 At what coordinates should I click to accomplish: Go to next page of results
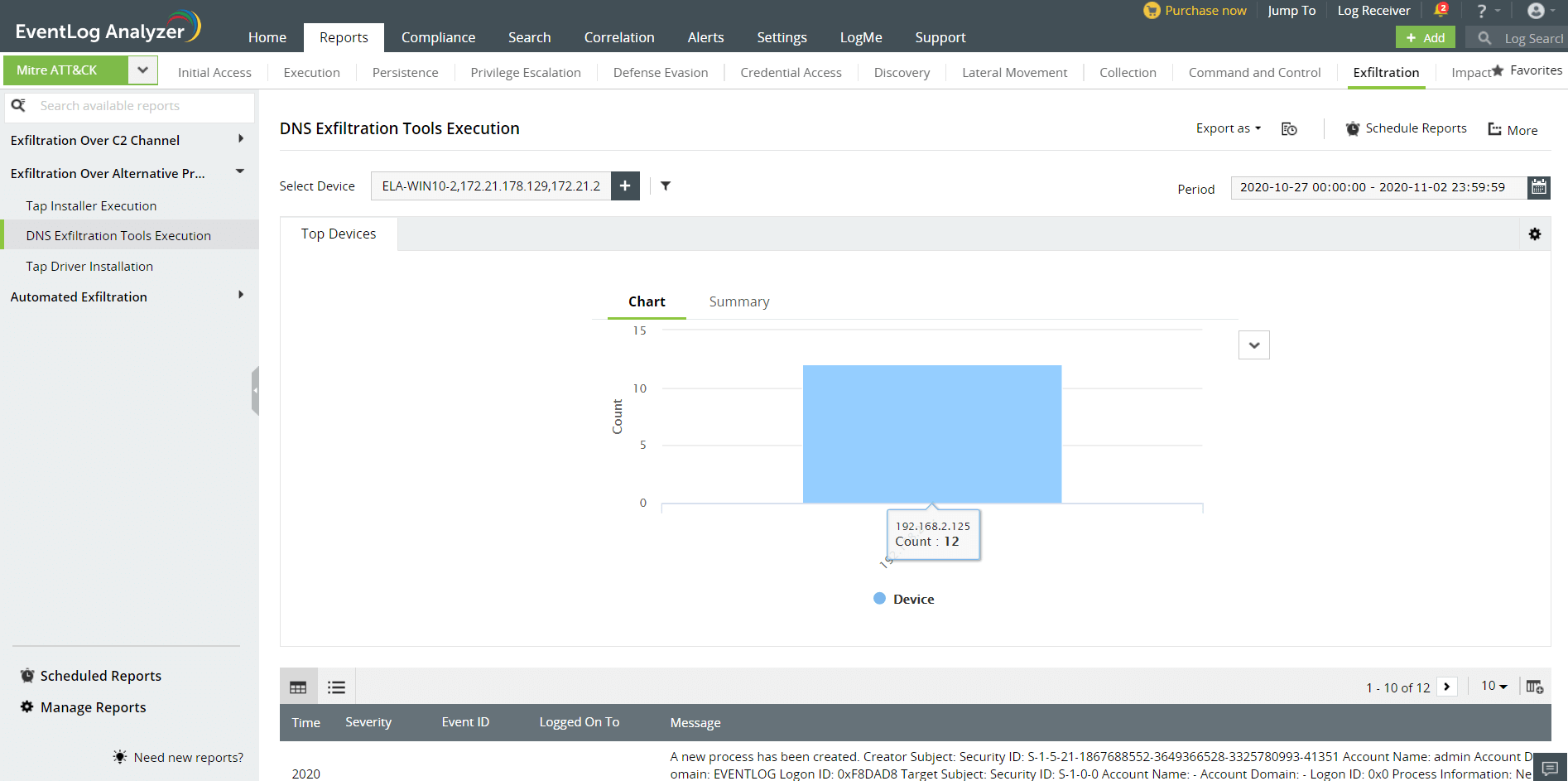tap(1447, 687)
